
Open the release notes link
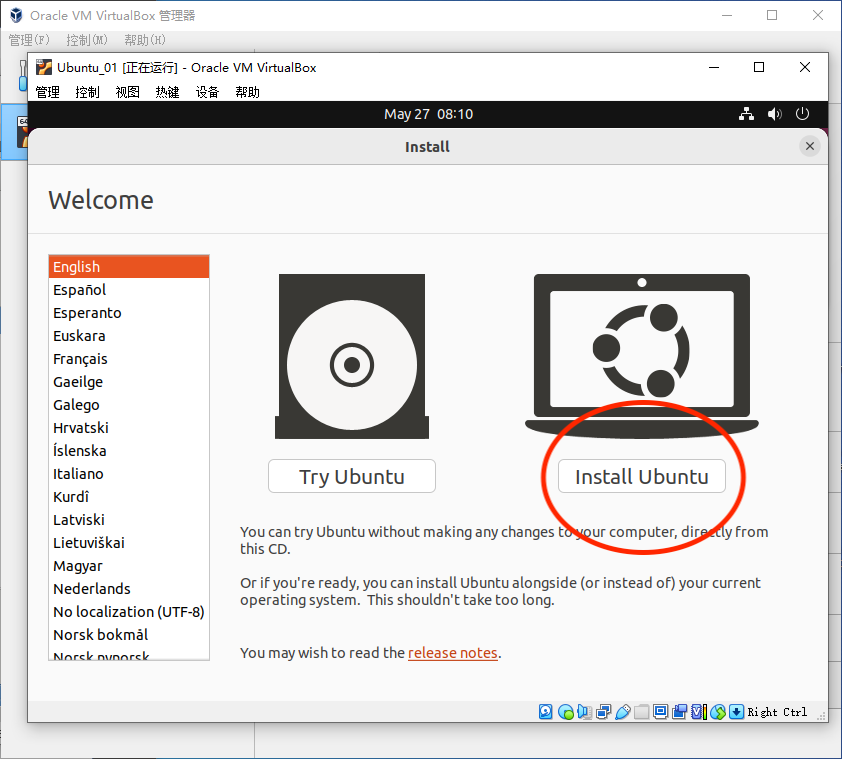[x=453, y=653]
